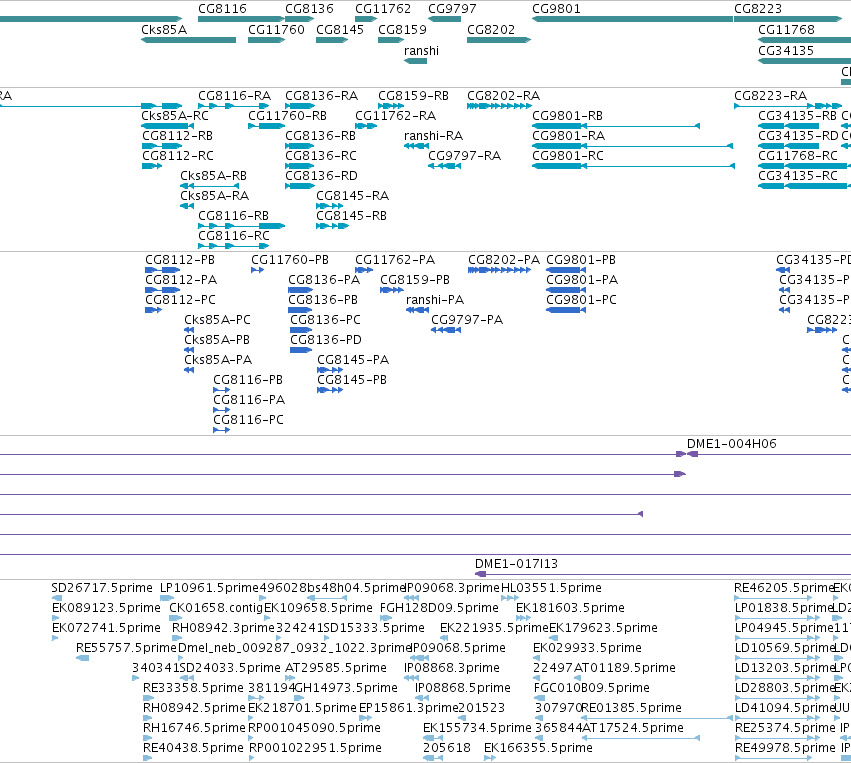Click transcript CG9801-RC
The height and width of the screenshot is (763, 851).
567,156
